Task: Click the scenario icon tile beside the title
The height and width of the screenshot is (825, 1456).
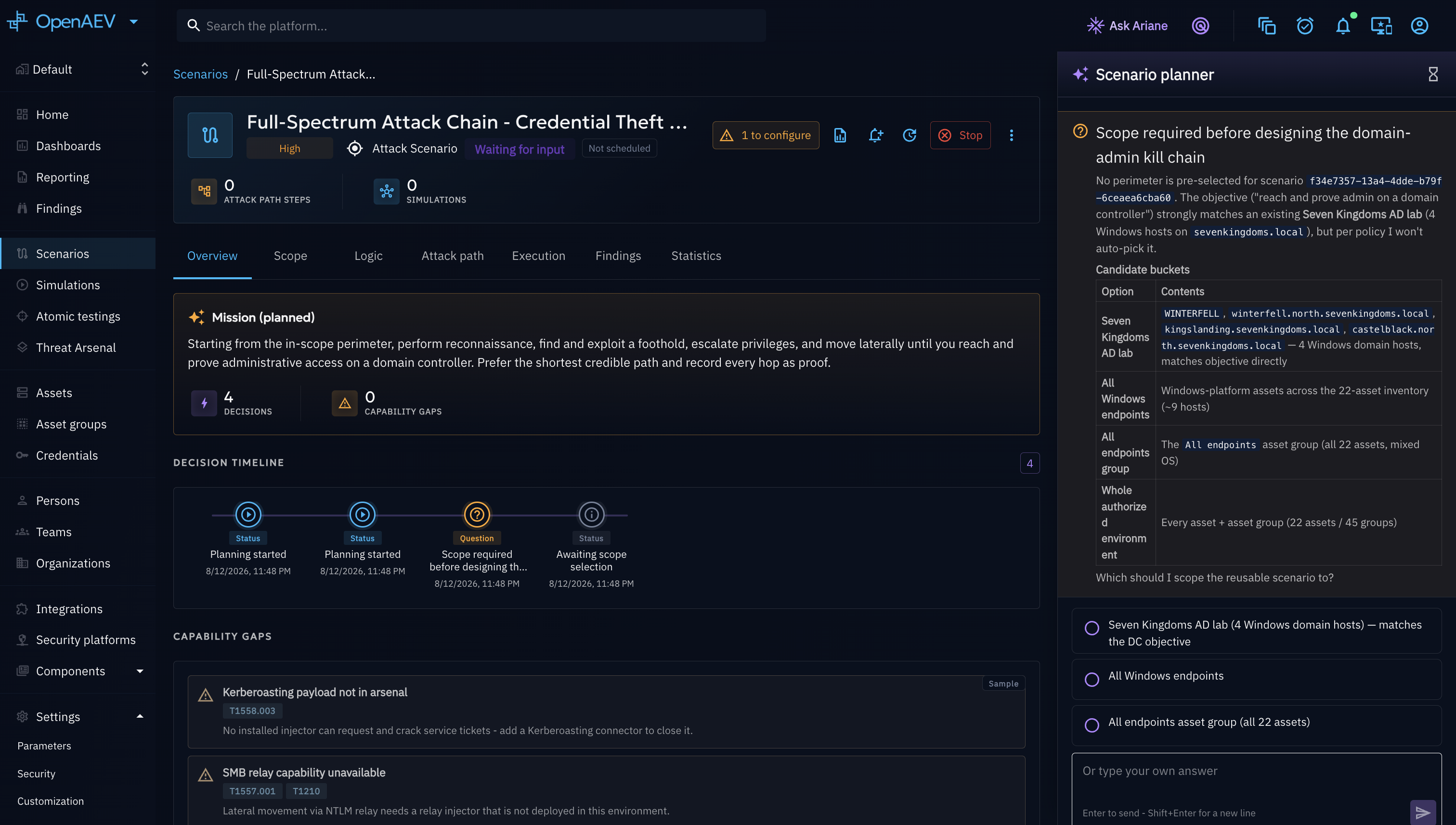Action: click(x=210, y=135)
